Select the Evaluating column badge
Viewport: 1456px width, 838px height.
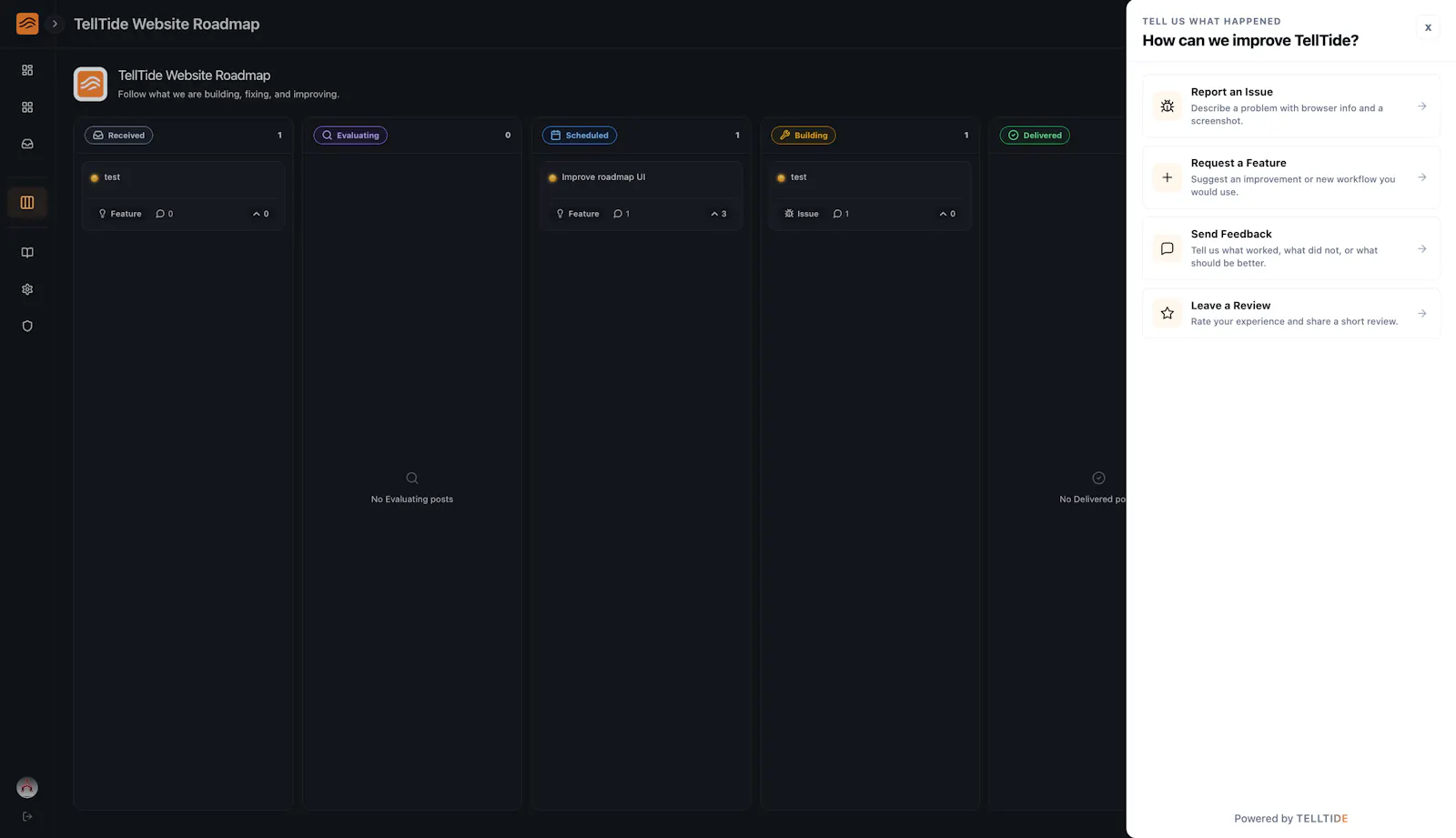click(350, 136)
